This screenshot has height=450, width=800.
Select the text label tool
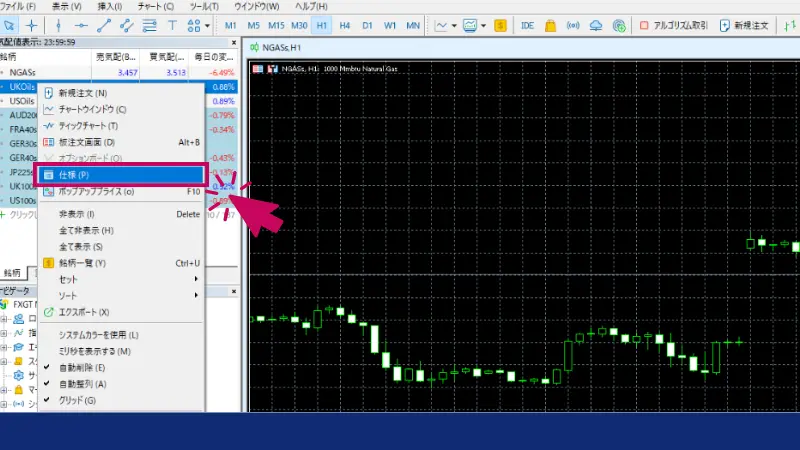coord(173,25)
